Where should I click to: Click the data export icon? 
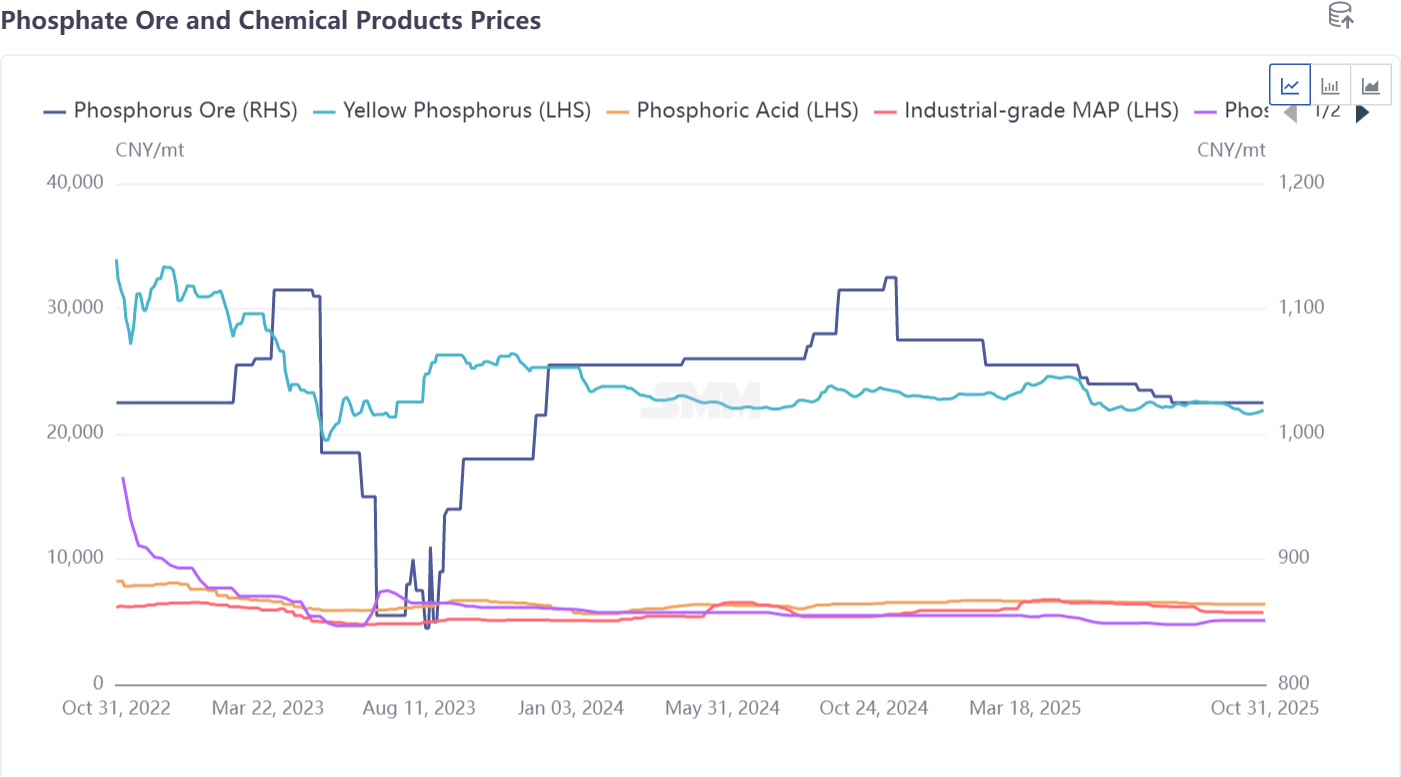(1340, 16)
